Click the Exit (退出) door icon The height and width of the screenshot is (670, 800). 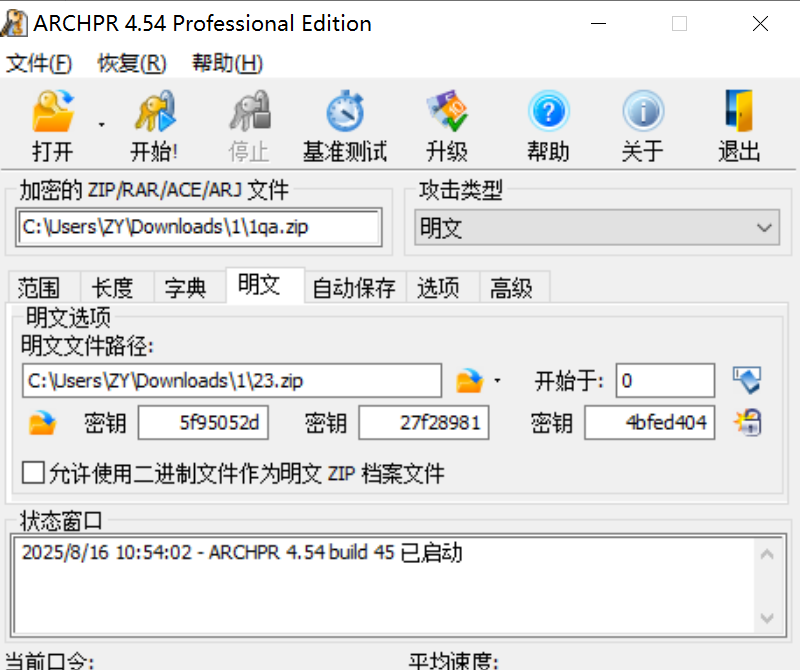739,111
